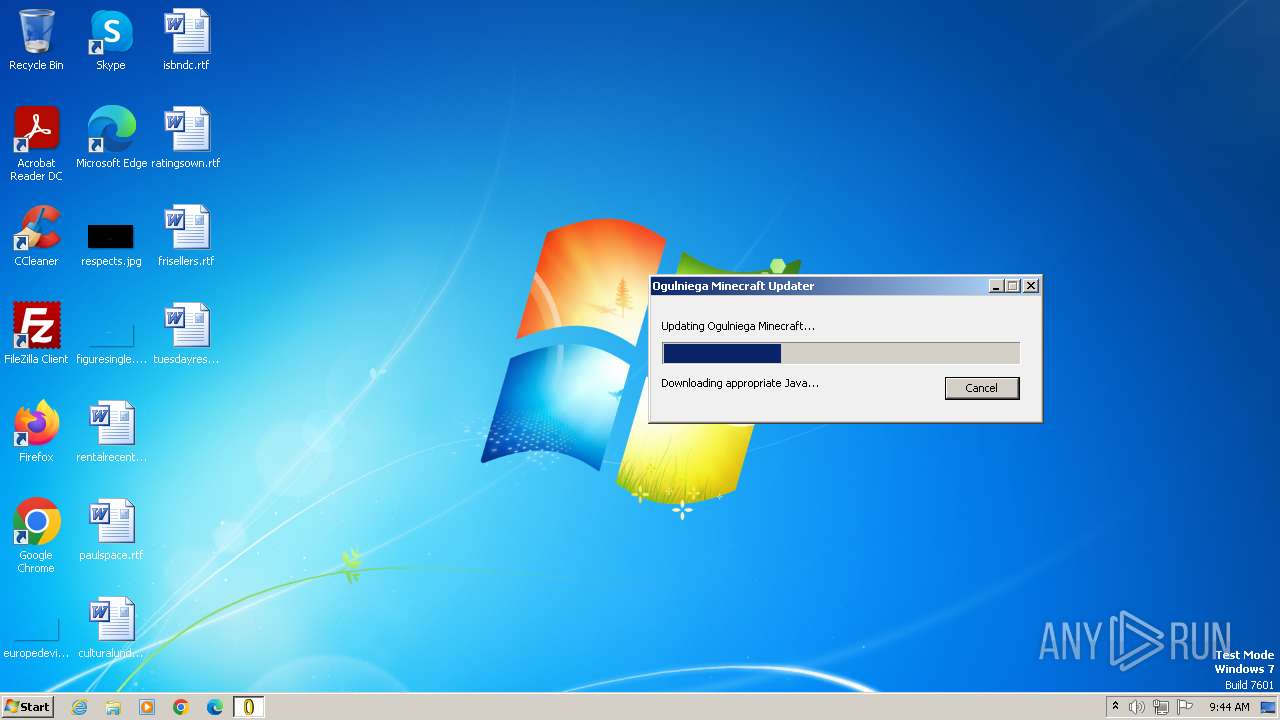Screen dimensions: 1280x720
Task: Click the 'Updating Ogulniega Minecraft...' label
Action: pos(738,326)
